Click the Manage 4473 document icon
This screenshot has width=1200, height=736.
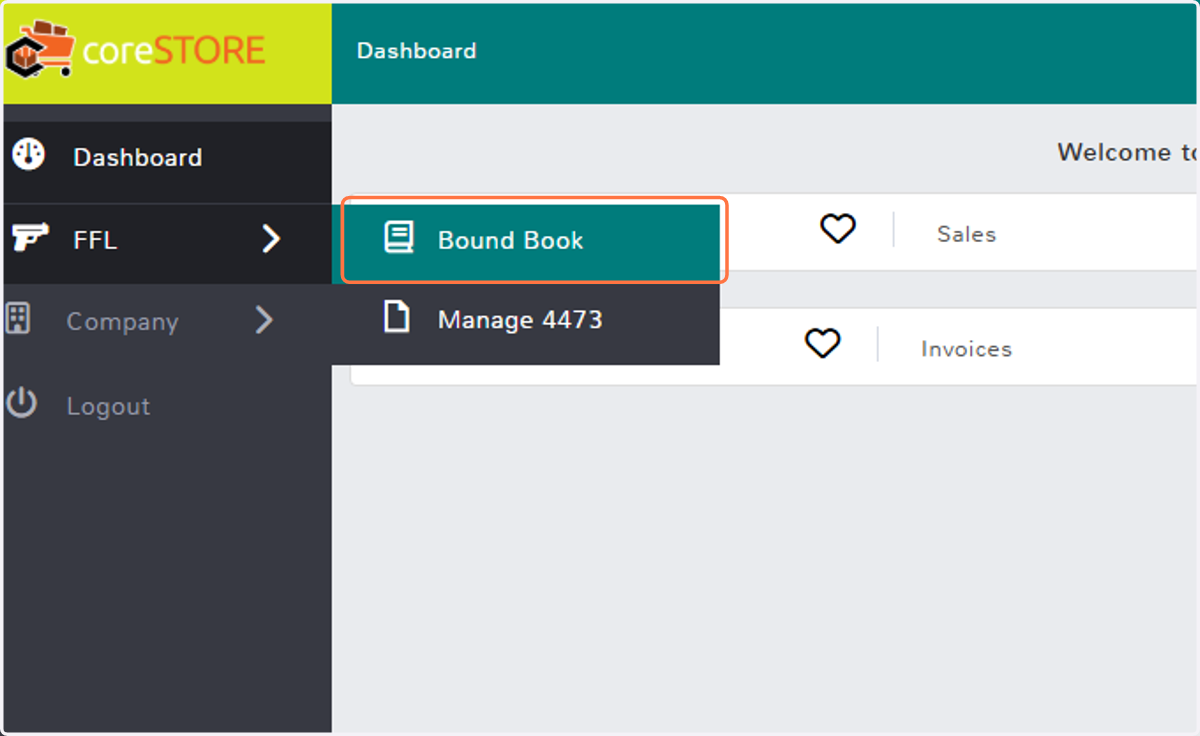point(397,318)
